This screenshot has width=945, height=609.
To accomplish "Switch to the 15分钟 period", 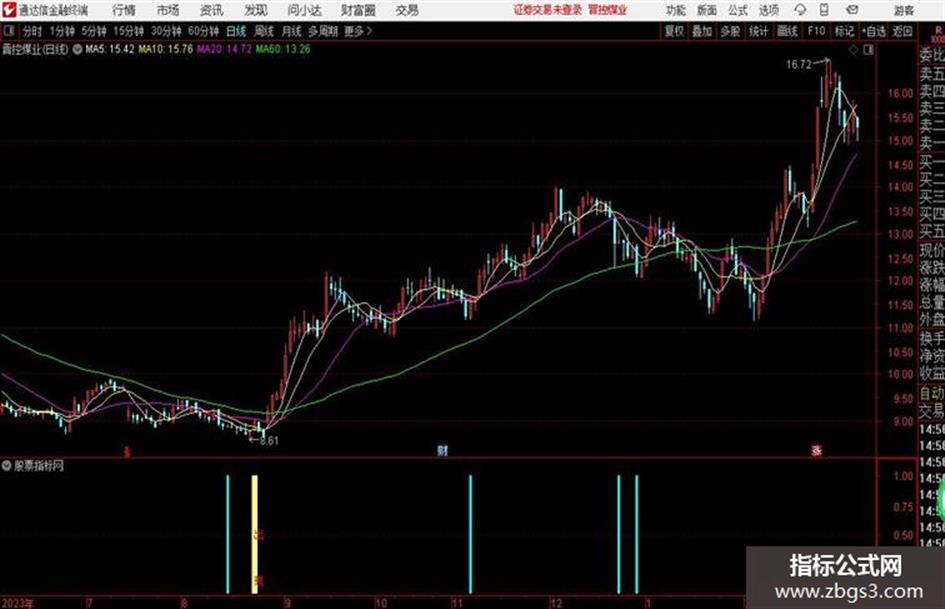I will 128,31.
